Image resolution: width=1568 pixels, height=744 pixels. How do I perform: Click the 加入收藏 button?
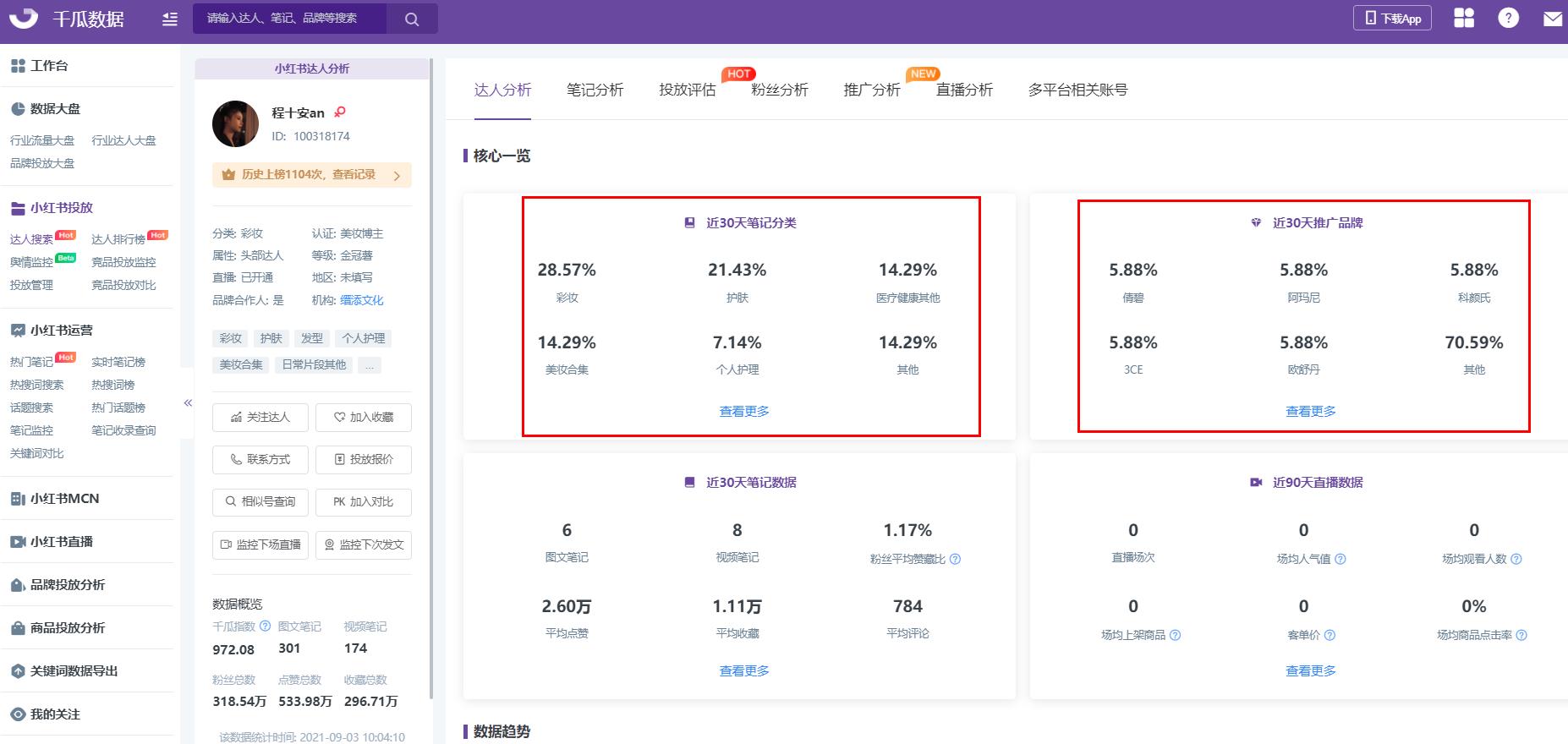tap(364, 418)
